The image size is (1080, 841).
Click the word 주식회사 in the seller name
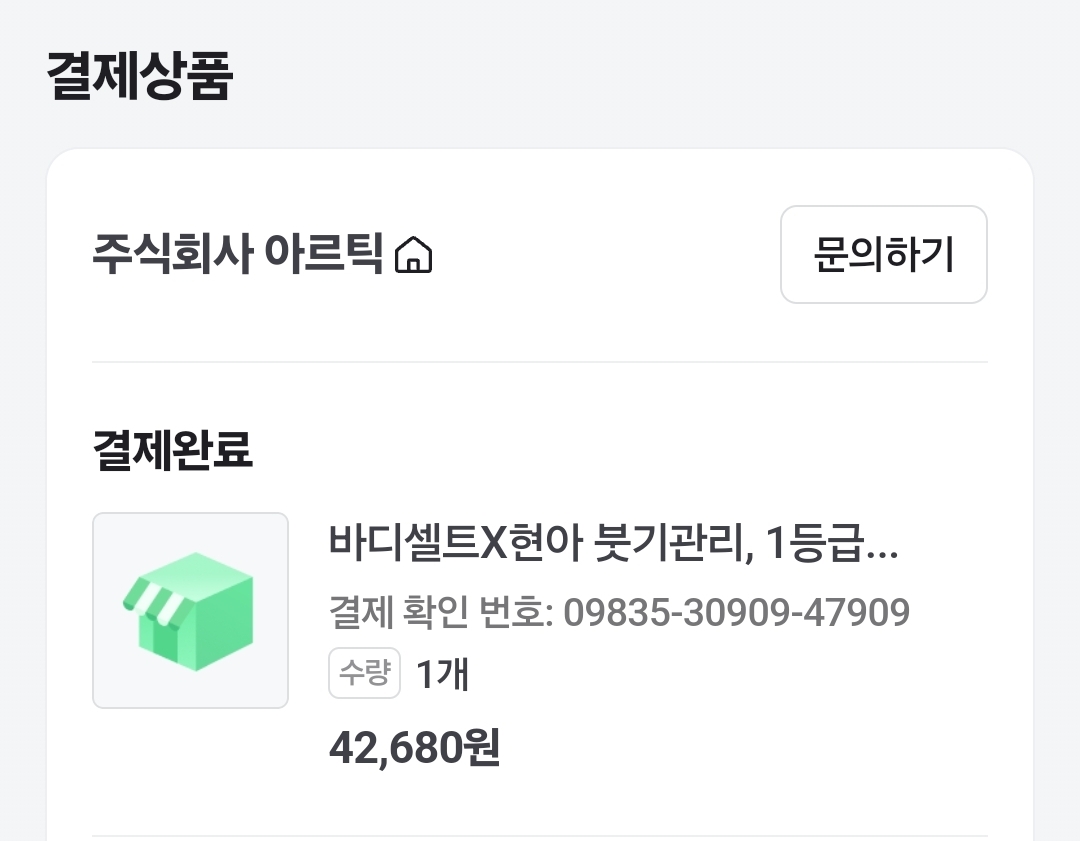click(170, 256)
